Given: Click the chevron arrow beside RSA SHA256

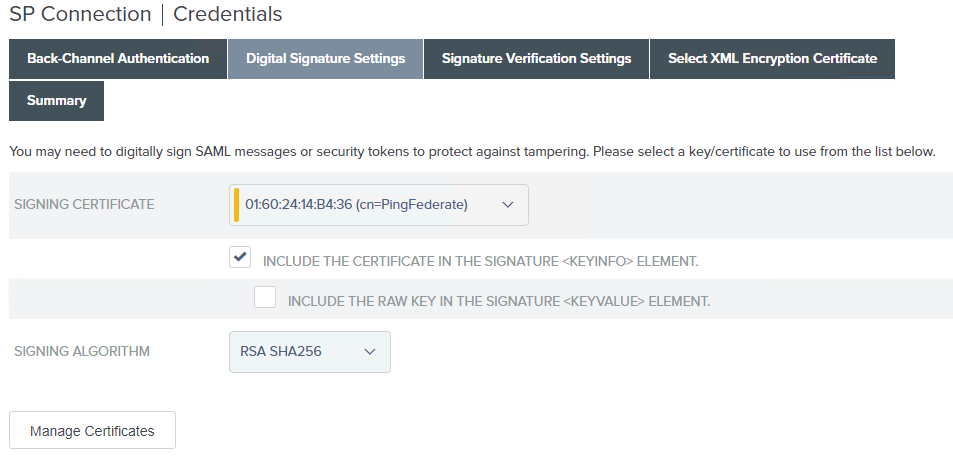Looking at the screenshot, I should pyautogui.click(x=370, y=352).
